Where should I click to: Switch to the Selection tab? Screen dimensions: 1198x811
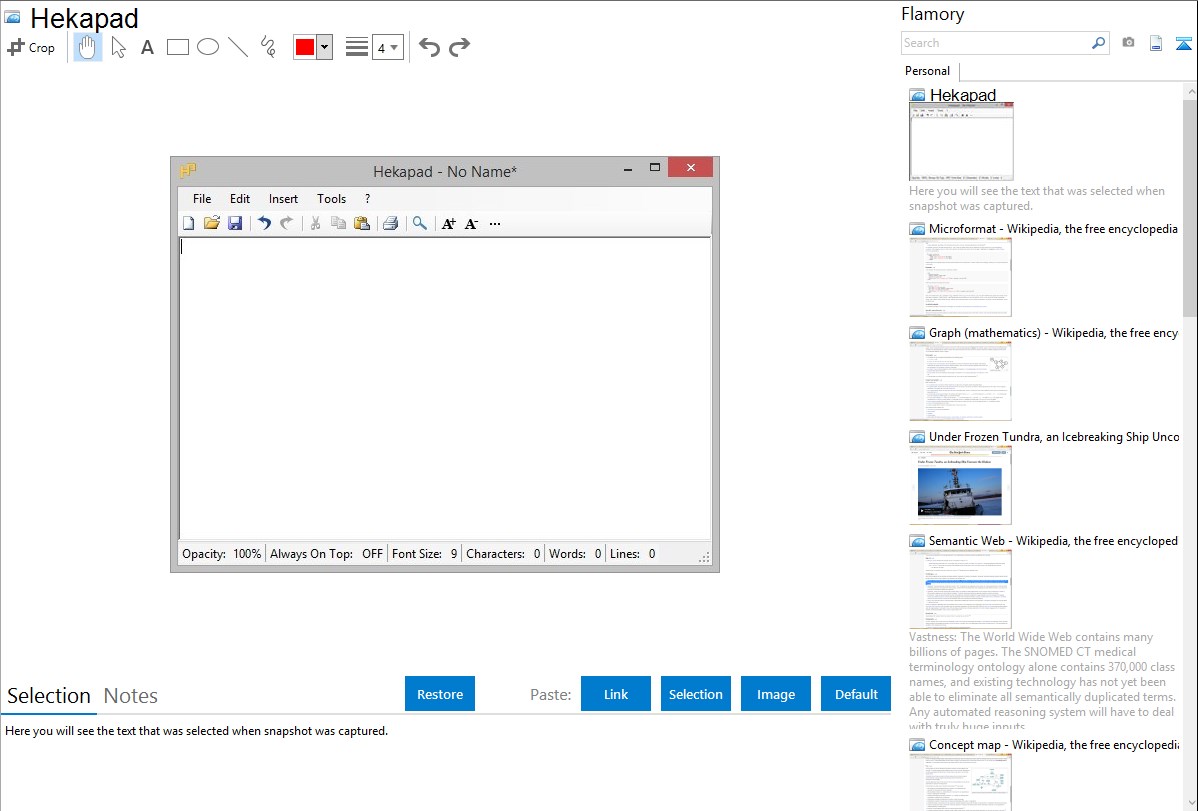pyautogui.click(x=49, y=696)
